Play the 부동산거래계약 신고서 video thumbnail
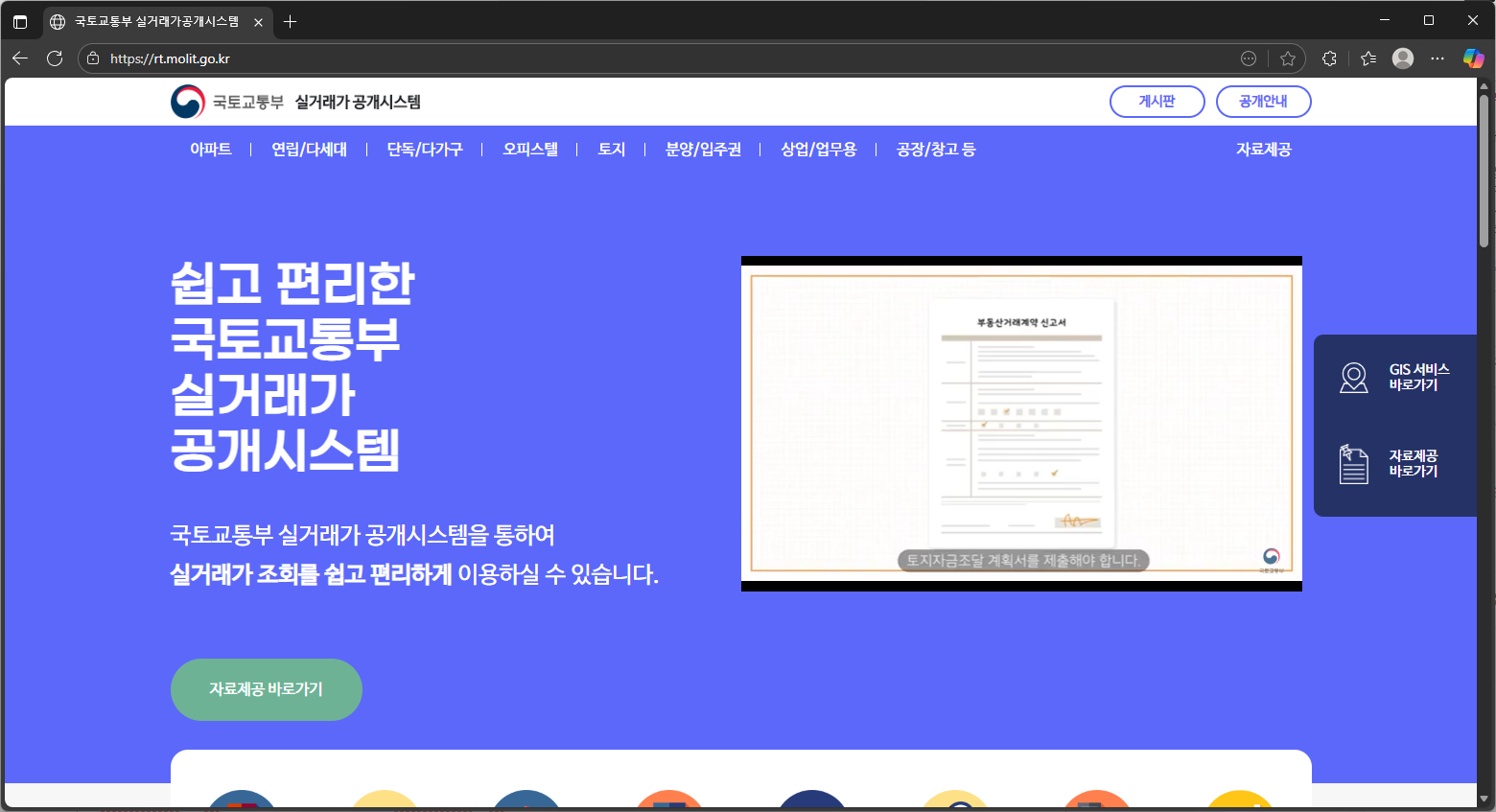 coord(1021,423)
